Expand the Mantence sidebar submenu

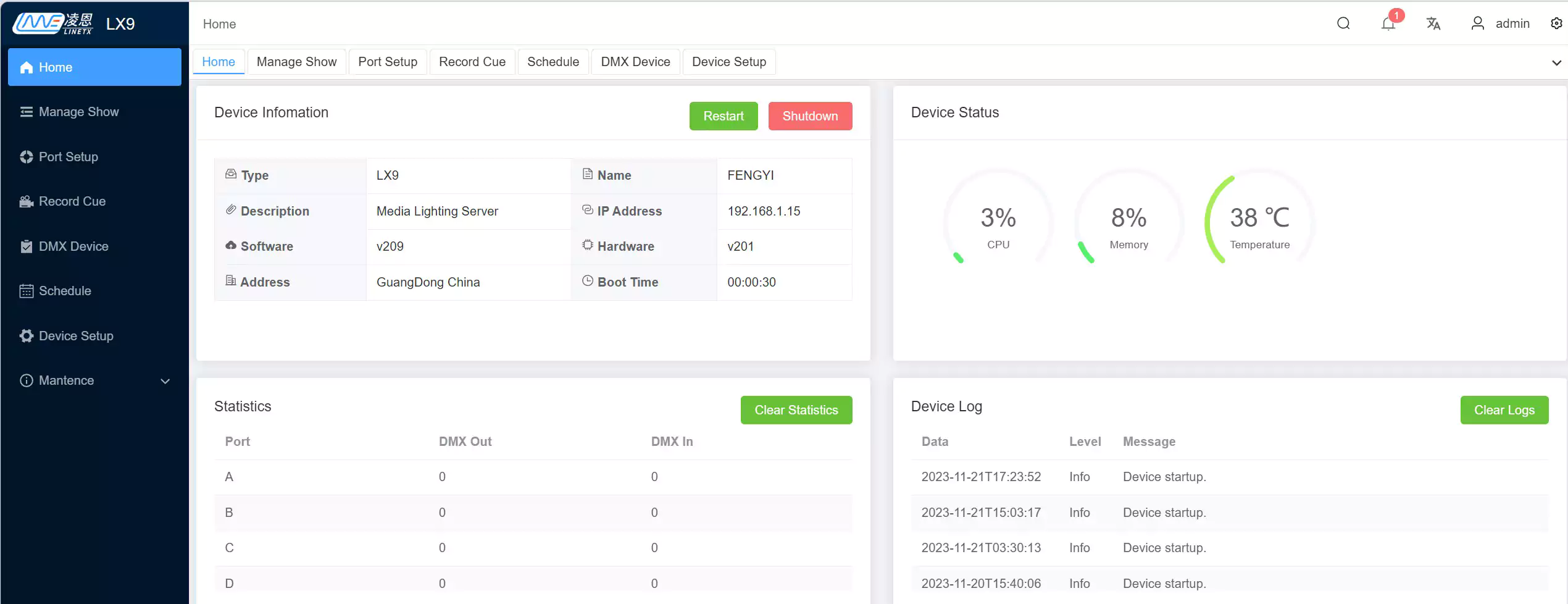pyautogui.click(x=165, y=381)
